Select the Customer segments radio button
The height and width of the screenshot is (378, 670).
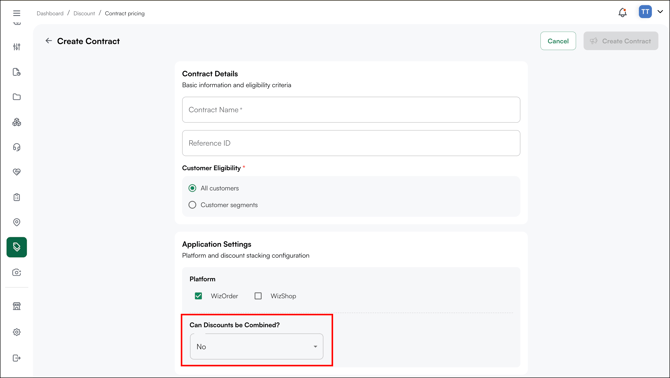coord(192,205)
